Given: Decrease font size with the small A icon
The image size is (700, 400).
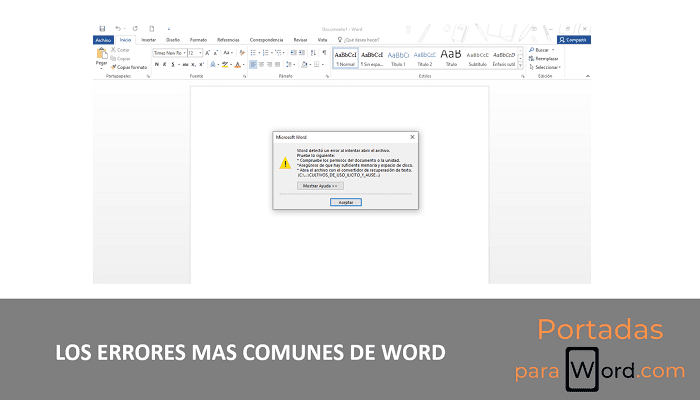Looking at the screenshot, I should coord(215,53).
